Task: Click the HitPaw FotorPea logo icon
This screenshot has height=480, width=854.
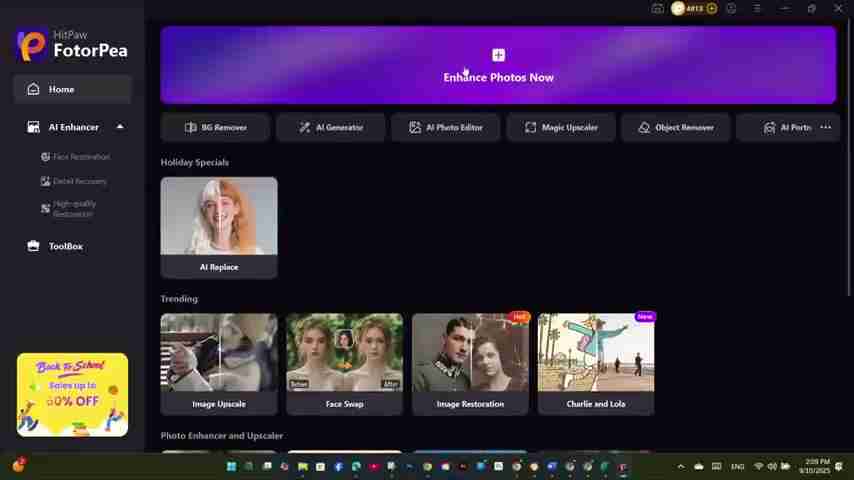Action: [32, 45]
